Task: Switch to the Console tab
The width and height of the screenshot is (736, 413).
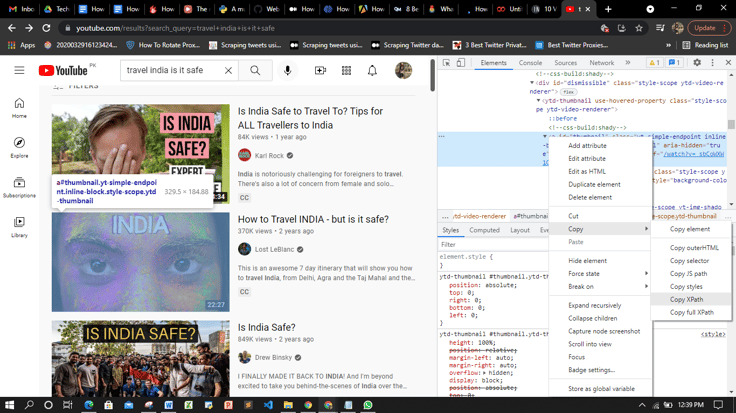Action: 530,62
